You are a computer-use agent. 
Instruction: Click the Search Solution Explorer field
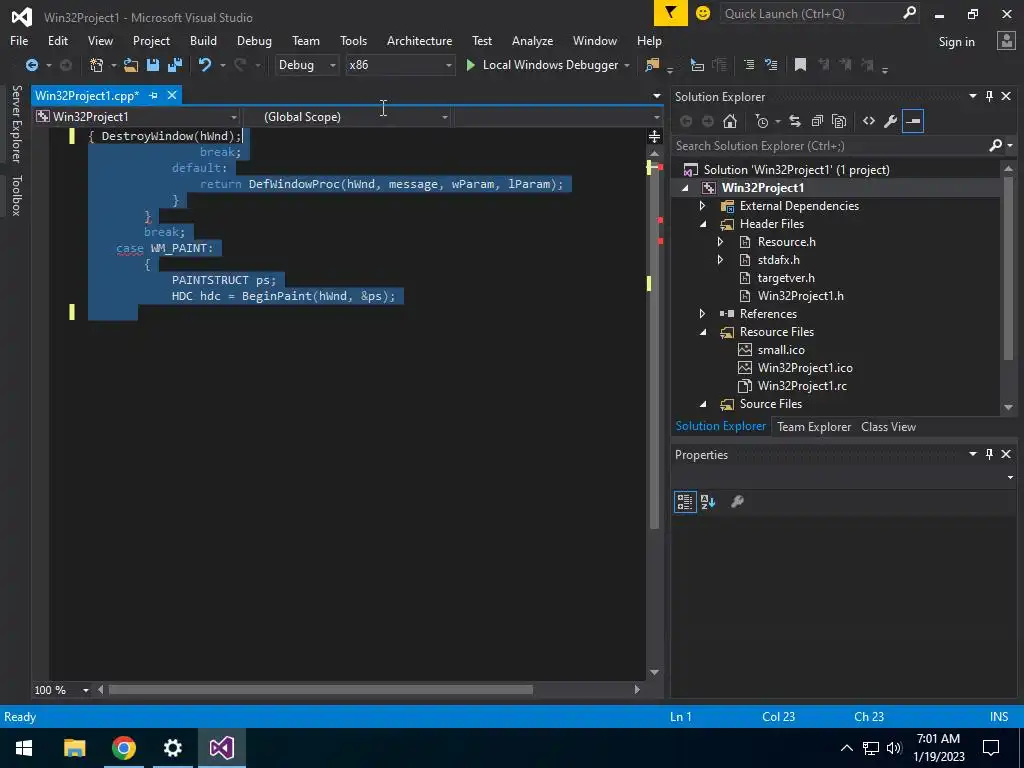point(842,146)
